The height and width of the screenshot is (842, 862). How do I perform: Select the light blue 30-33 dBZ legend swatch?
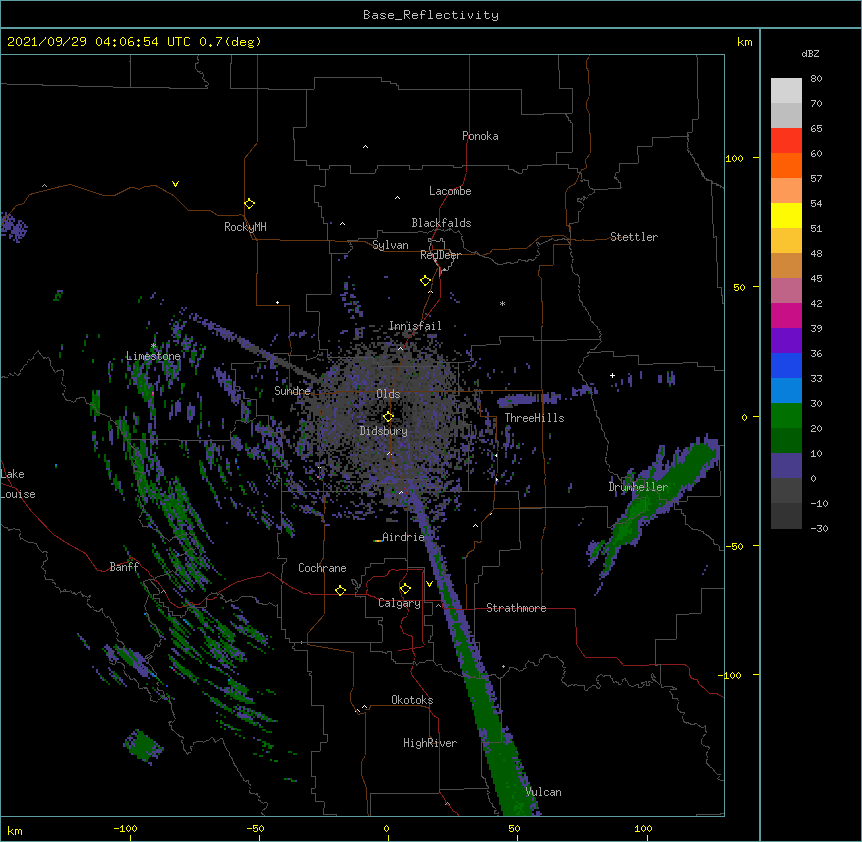point(786,391)
